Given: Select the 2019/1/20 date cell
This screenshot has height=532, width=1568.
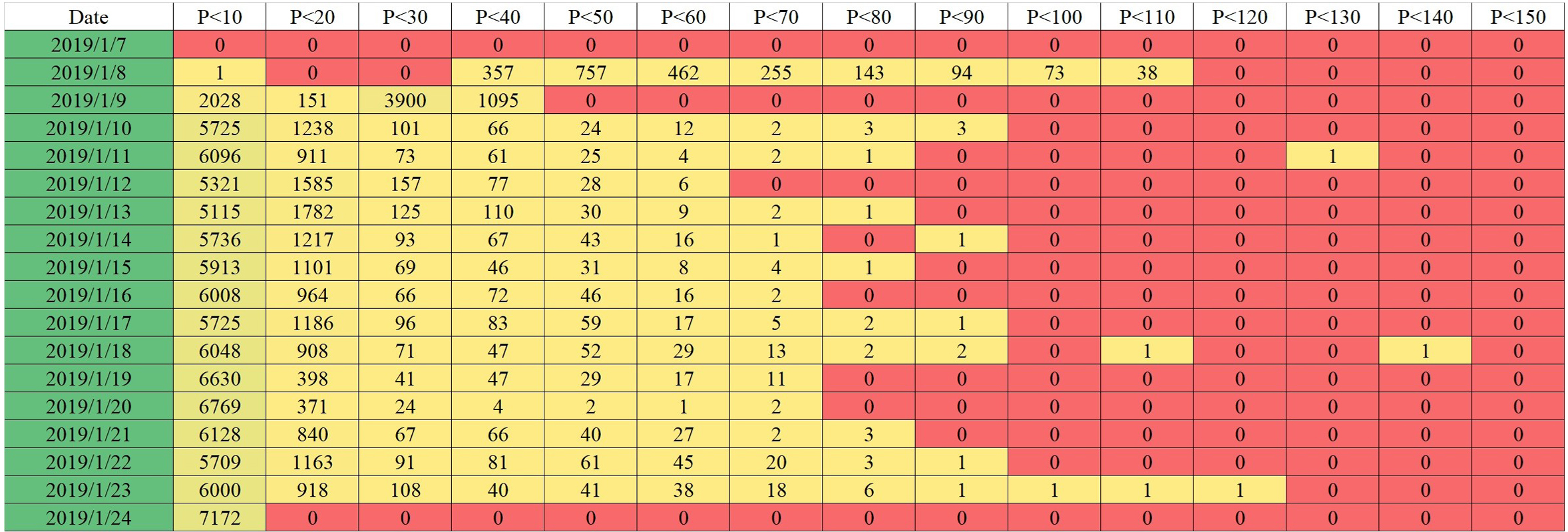Looking at the screenshot, I should (x=89, y=406).
